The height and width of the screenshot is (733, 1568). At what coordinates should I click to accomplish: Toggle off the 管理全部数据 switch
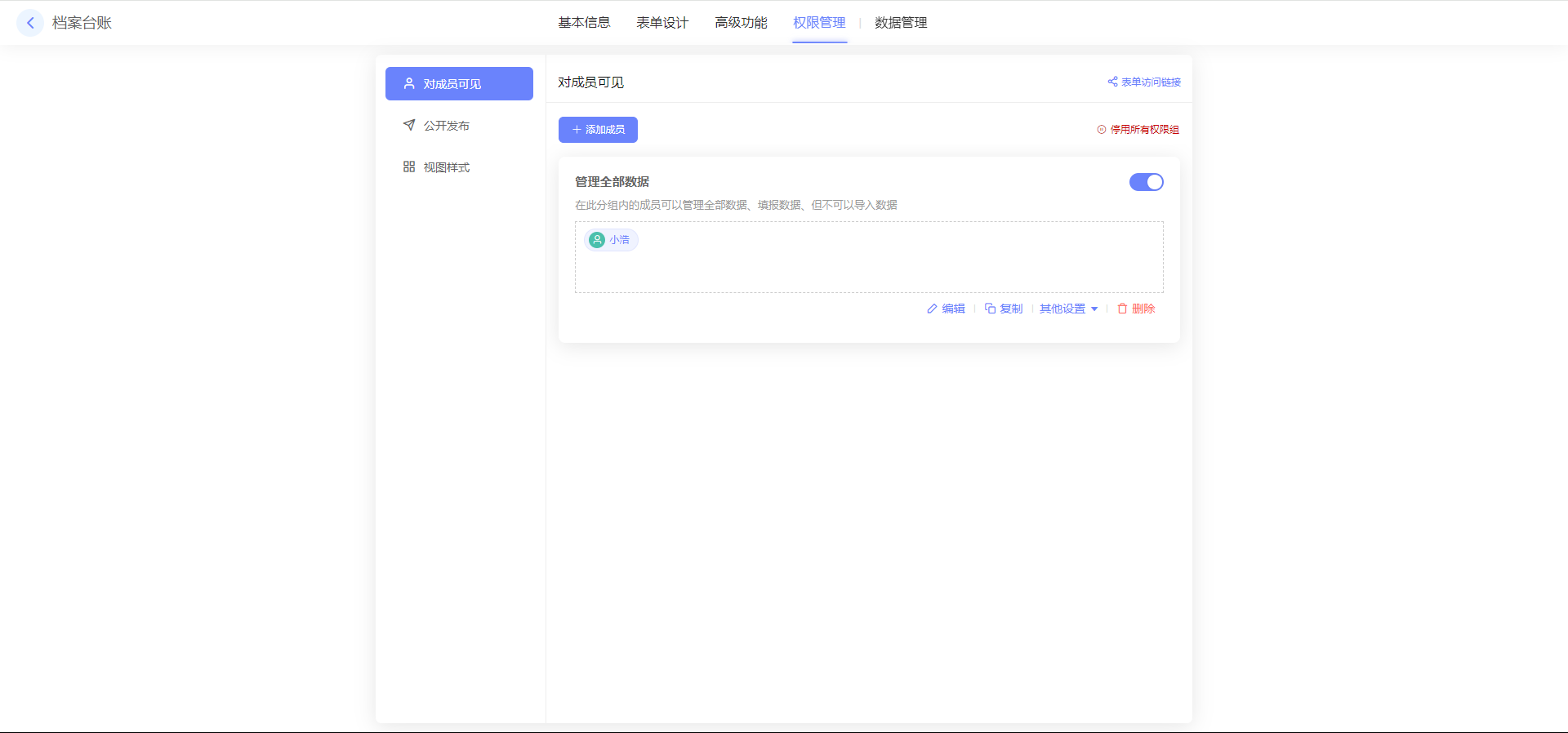click(x=1146, y=182)
